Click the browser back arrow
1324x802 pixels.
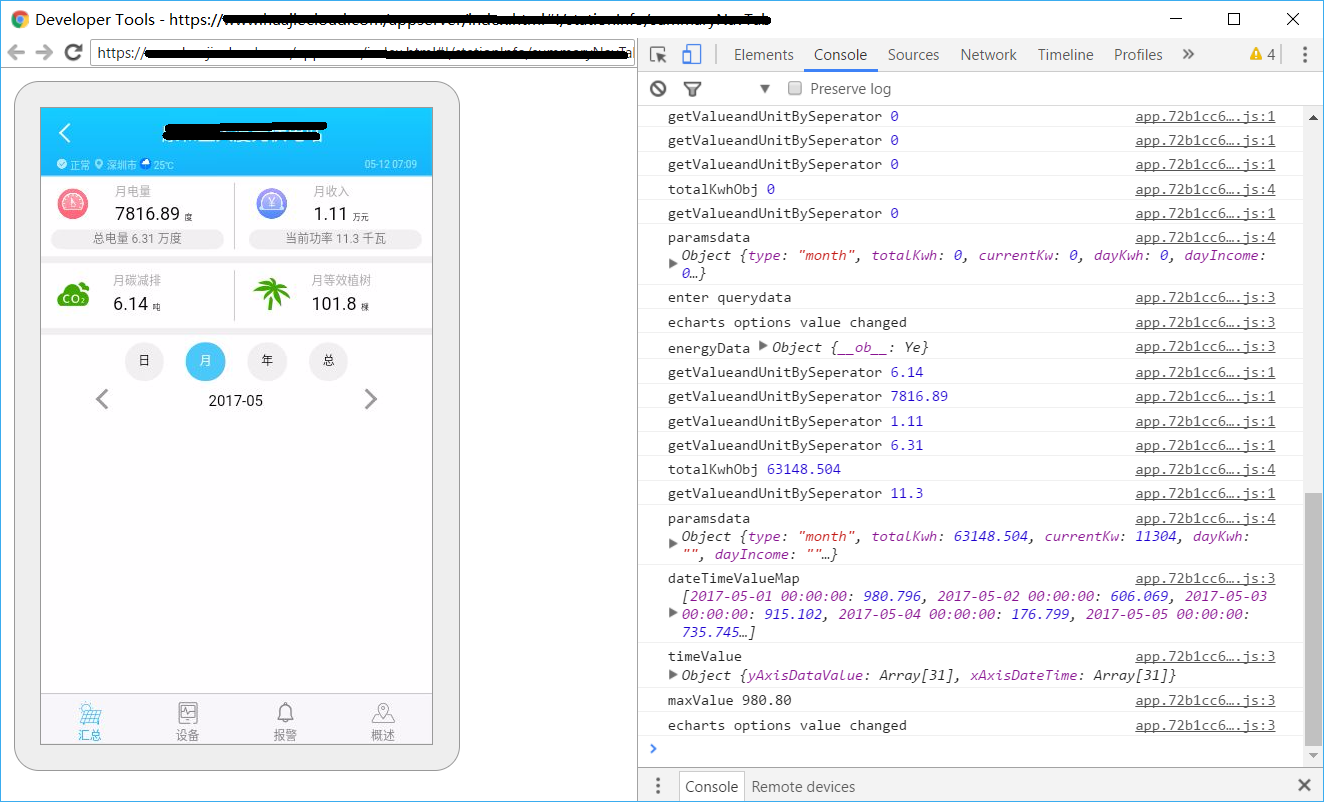[16, 53]
